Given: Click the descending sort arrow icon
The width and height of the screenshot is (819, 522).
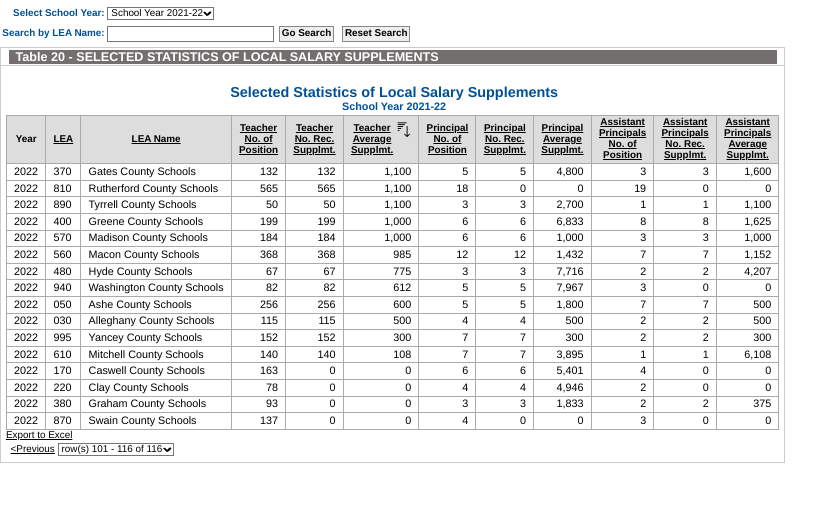Looking at the screenshot, I should [x=403, y=129].
